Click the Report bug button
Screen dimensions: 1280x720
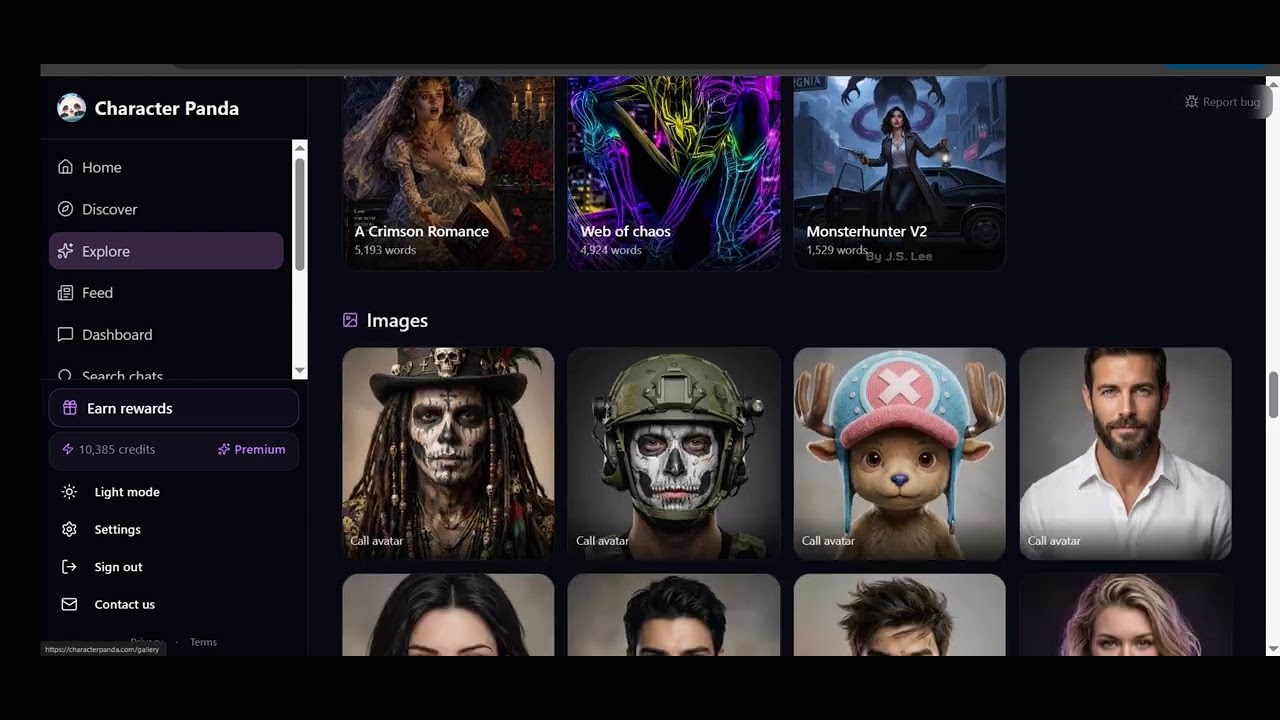pos(1222,102)
